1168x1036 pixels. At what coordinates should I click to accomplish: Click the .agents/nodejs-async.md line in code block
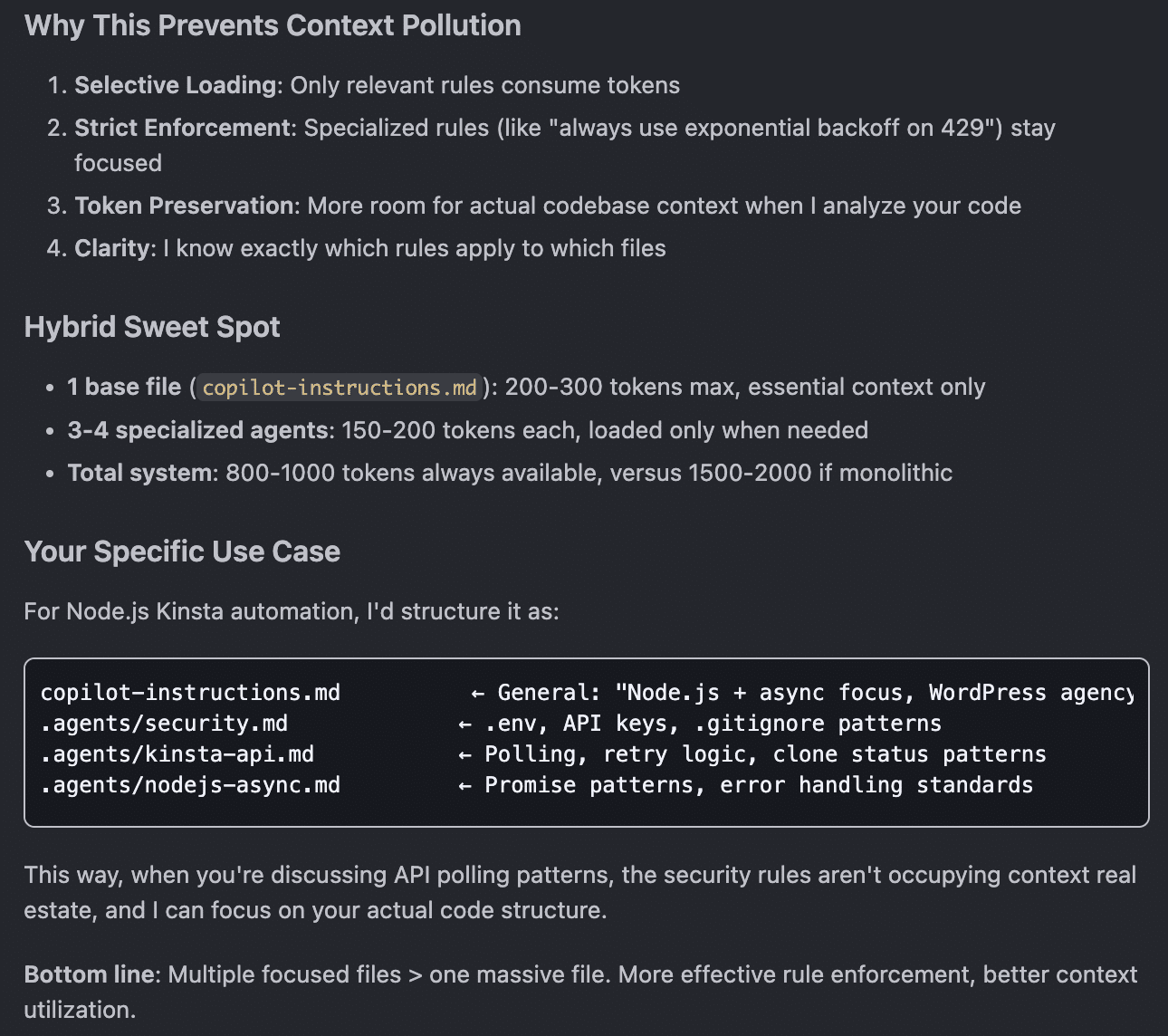point(190,785)
